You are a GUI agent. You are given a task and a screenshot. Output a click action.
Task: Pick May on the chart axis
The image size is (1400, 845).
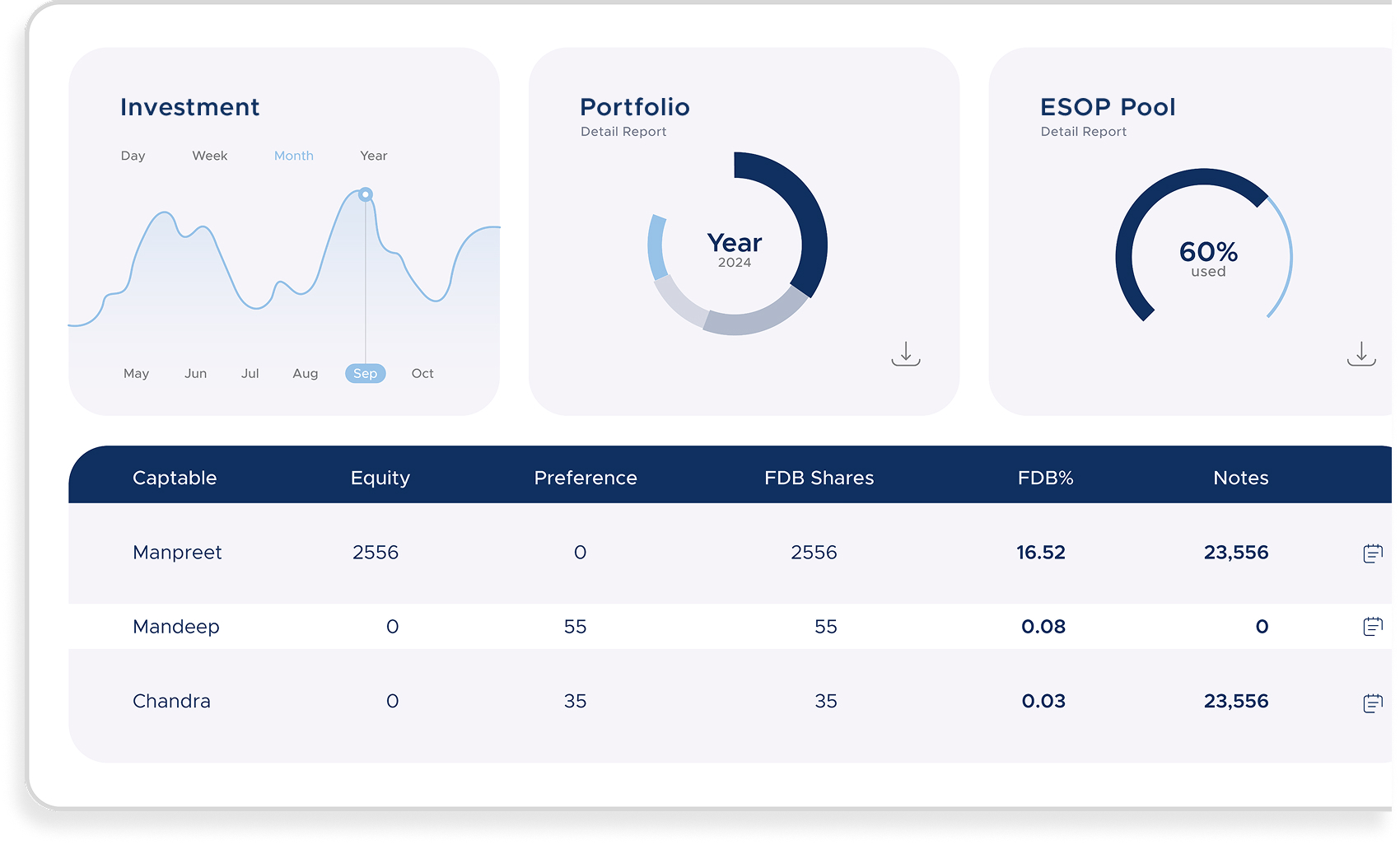tap(136, 374)
